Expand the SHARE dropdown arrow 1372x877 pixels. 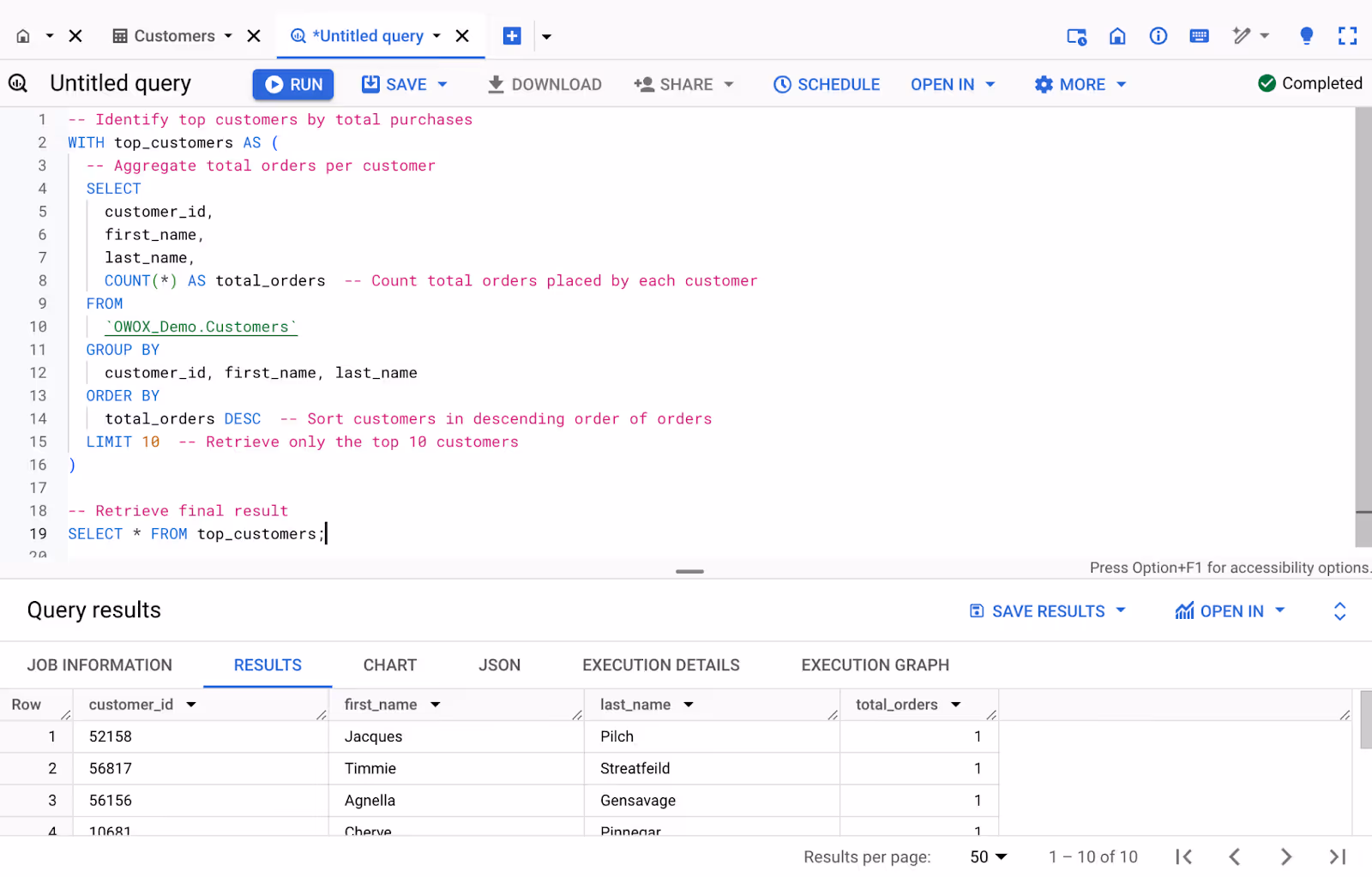coord(729,84)
